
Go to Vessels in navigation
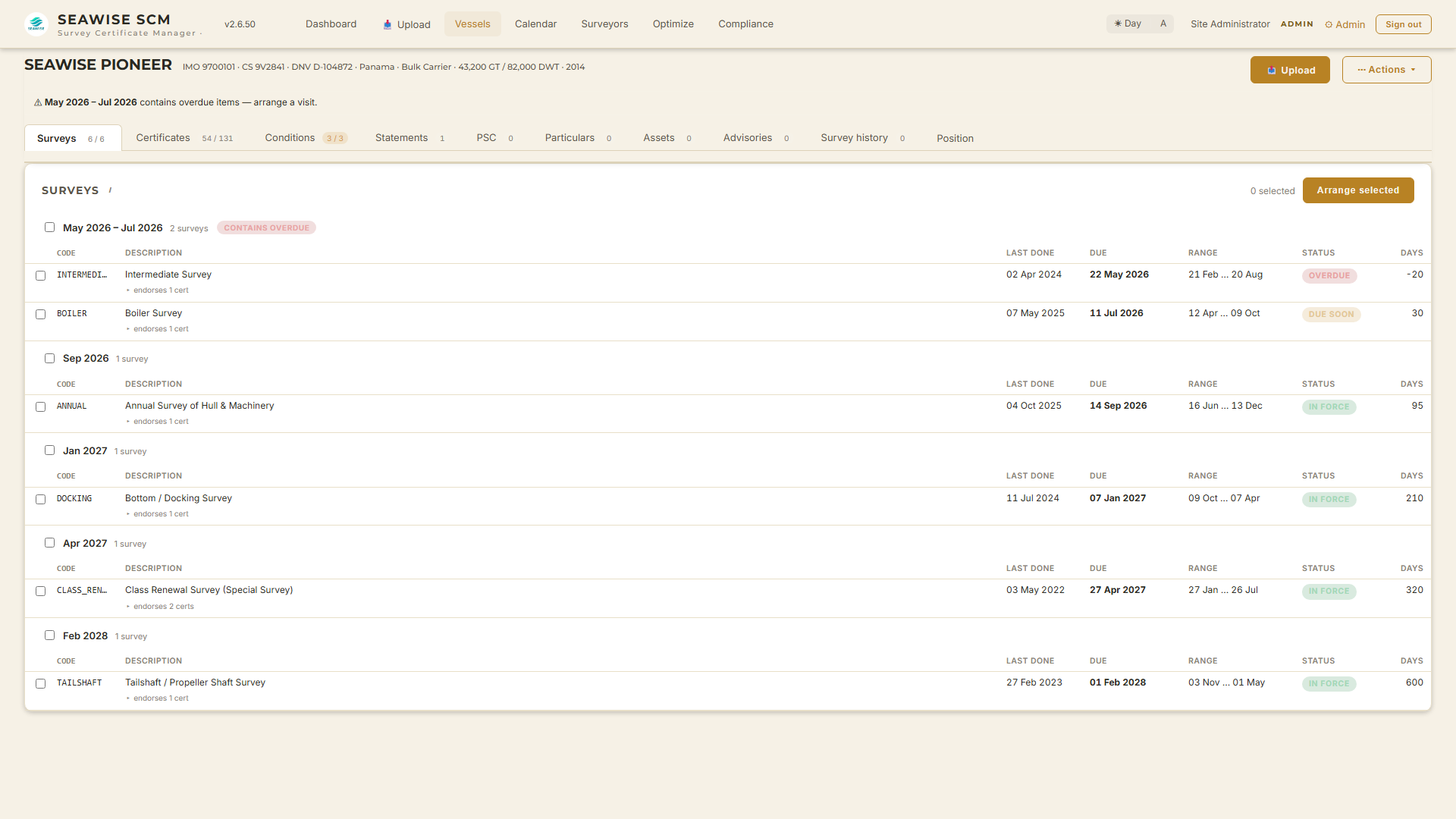(x=472, y=24)
